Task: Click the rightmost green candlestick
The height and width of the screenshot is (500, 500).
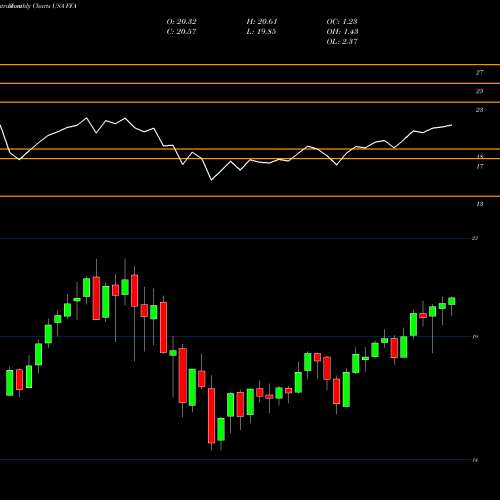Action: tap(452, 301)
